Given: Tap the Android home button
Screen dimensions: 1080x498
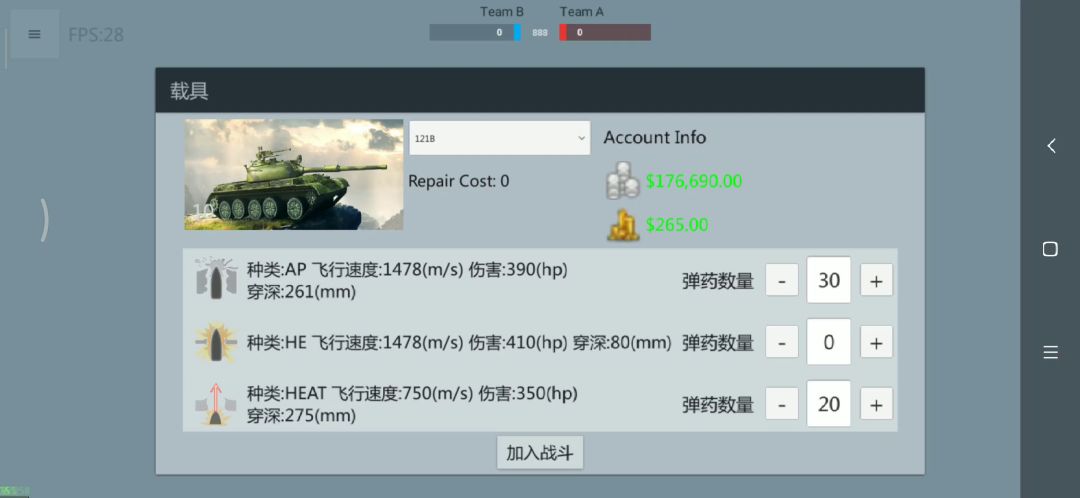Looking at the screenshot, I should tap(1050, 249).
